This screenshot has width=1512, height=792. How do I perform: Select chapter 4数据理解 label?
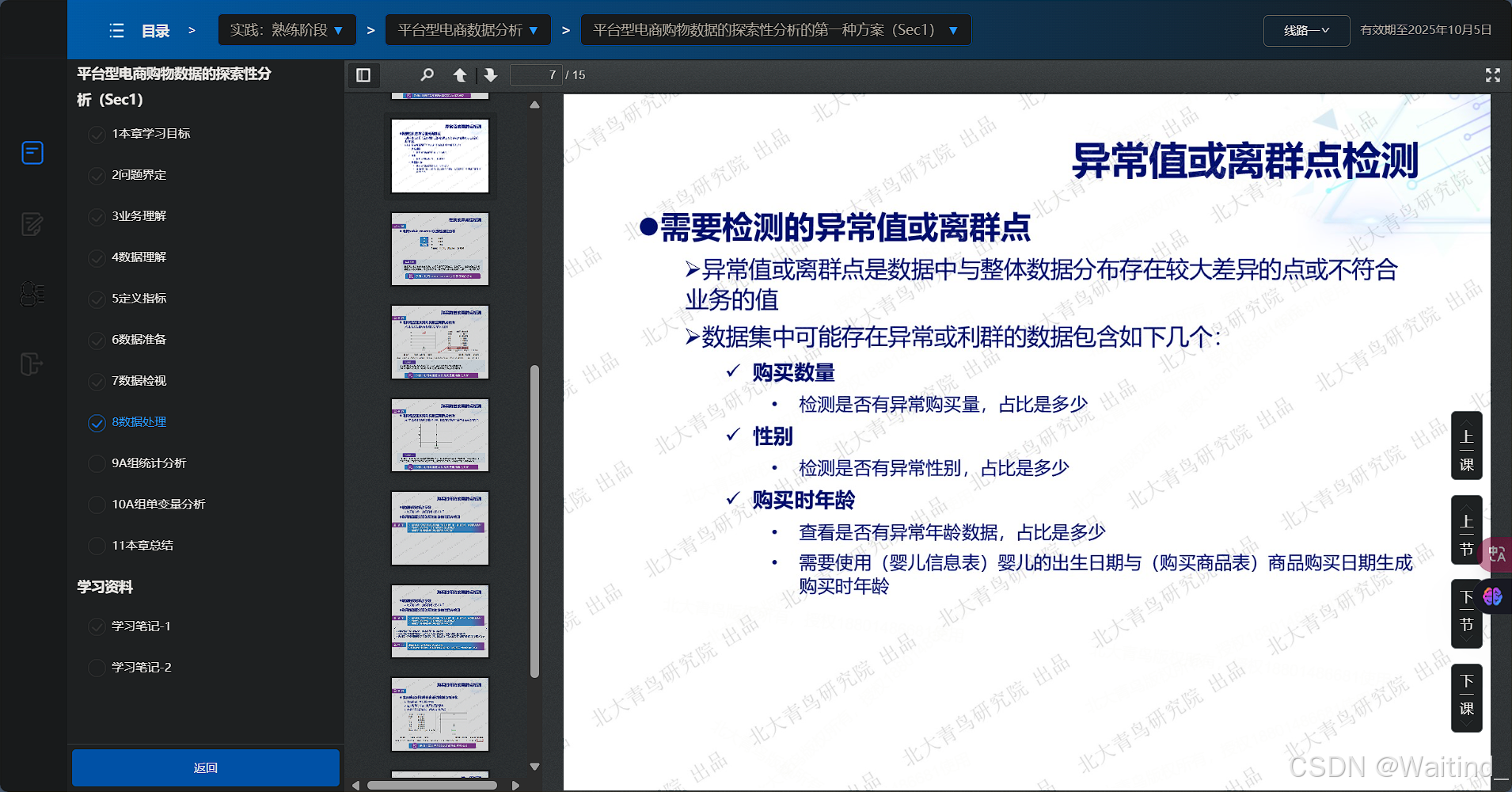(139, 257)
